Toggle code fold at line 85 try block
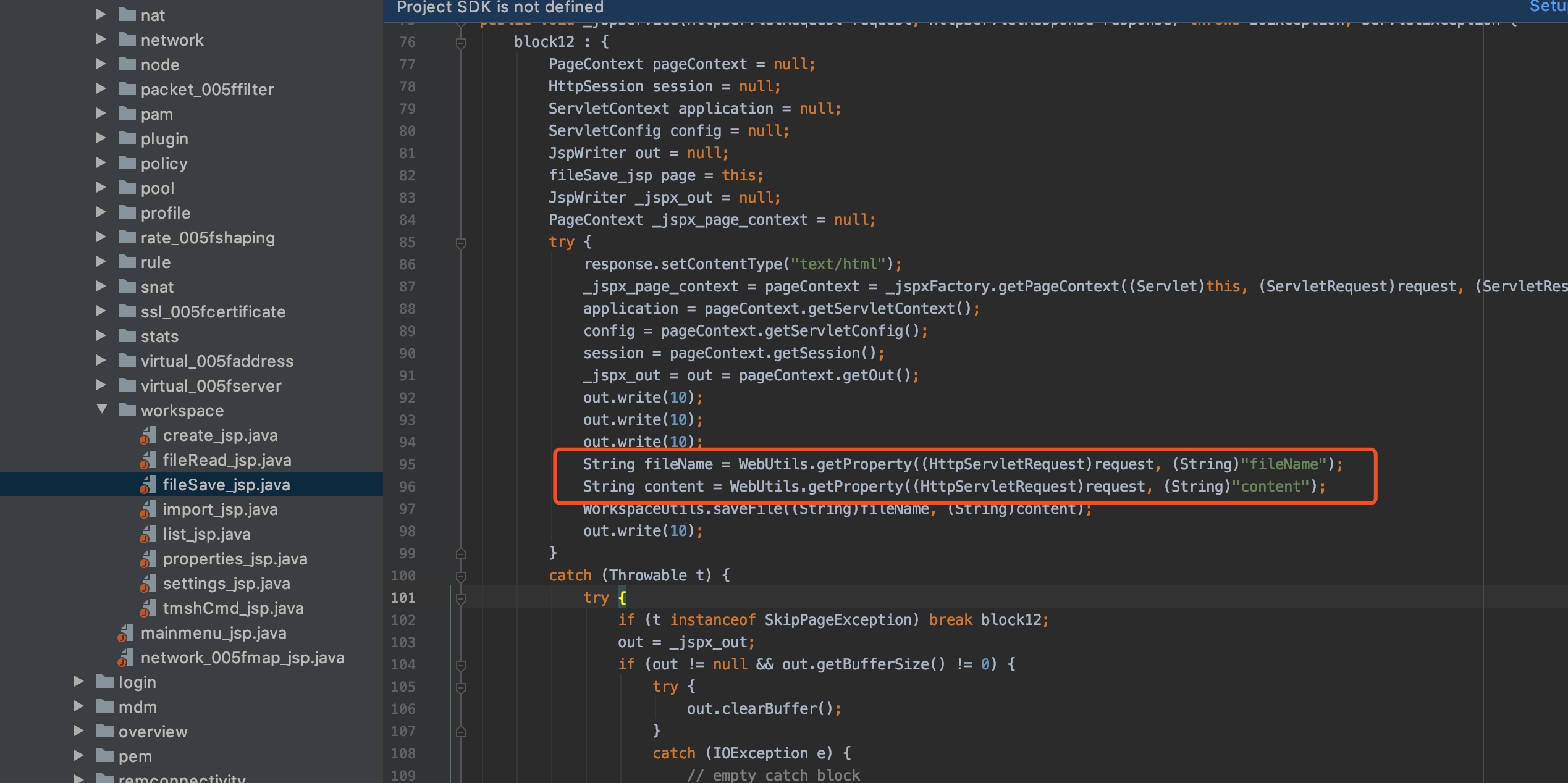Viewport: 1568px width, 783px height. pos(460,243)
